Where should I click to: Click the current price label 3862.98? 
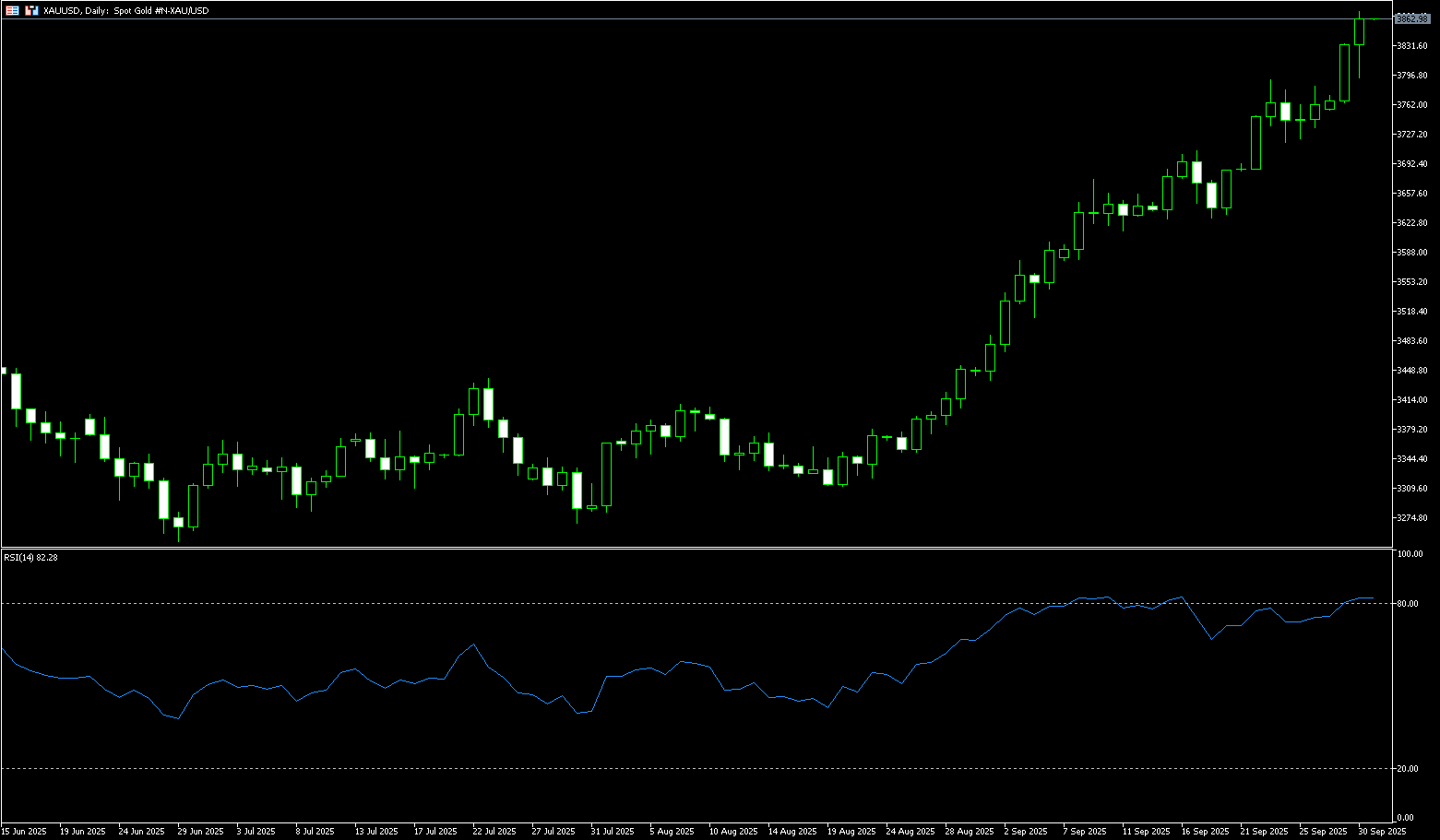(x=1411, y=18)
